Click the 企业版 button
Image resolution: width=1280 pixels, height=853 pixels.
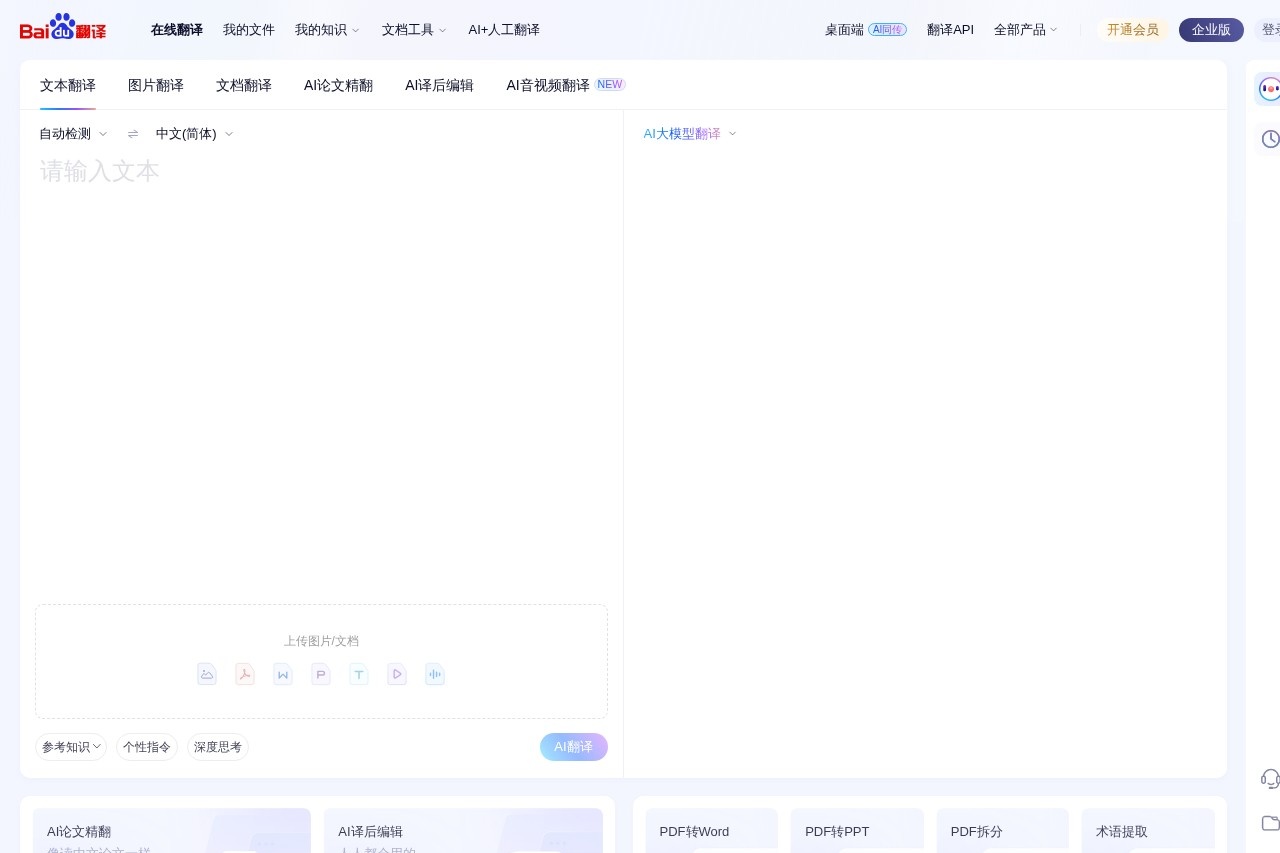point(1211,29)
